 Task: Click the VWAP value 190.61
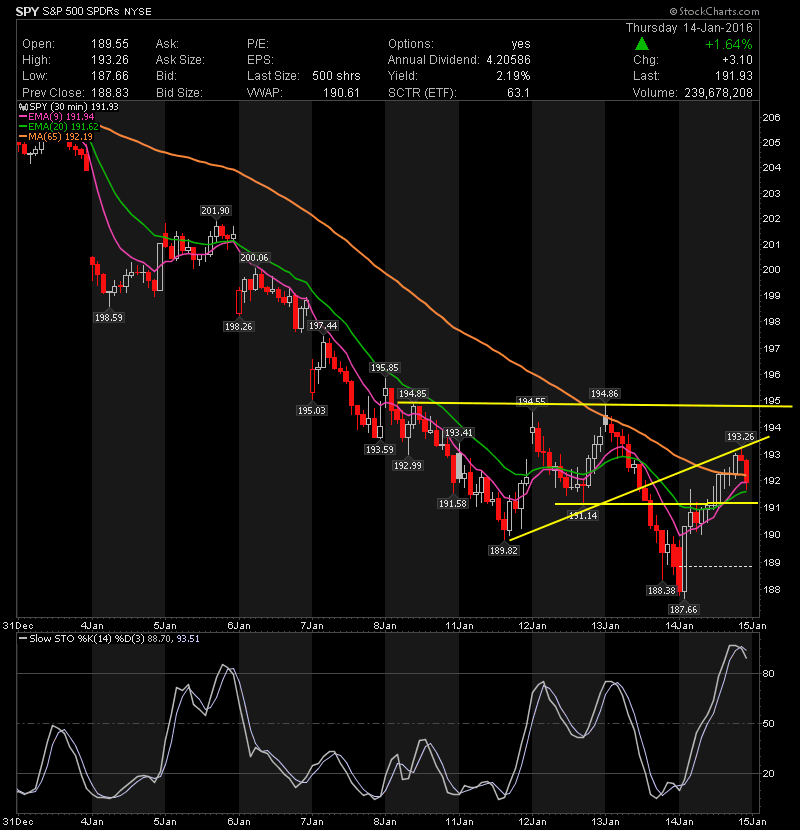pyautogui.click(x=341, y=93)
